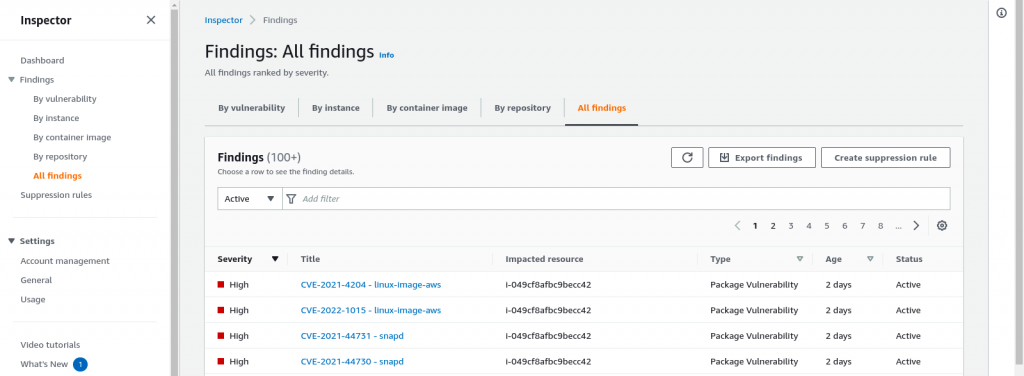1024x376 pixels.
Task: Open CVE-2022-1015 - linux-image-aws finding
Action: click(x=371, y=310)
